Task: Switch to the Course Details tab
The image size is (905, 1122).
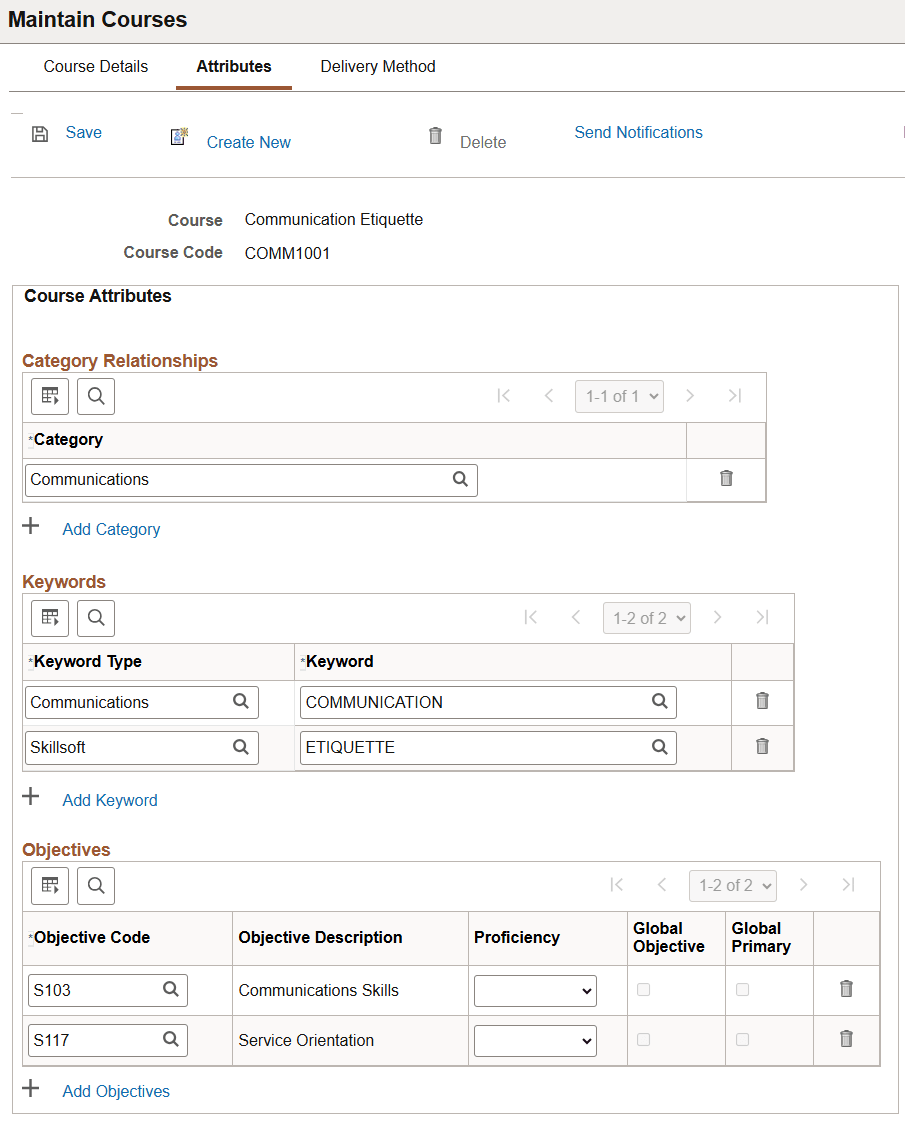Action: [95, 66]
